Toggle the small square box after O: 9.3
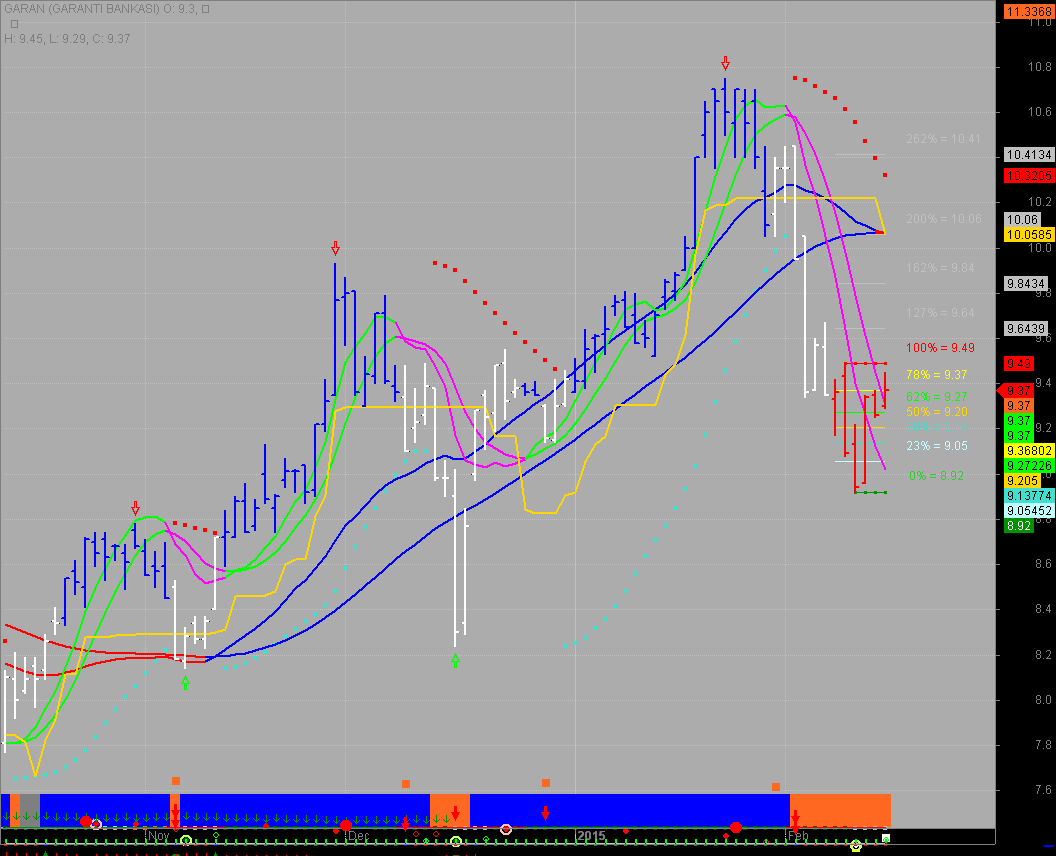 pyautogui.click(x=206, y=9)
